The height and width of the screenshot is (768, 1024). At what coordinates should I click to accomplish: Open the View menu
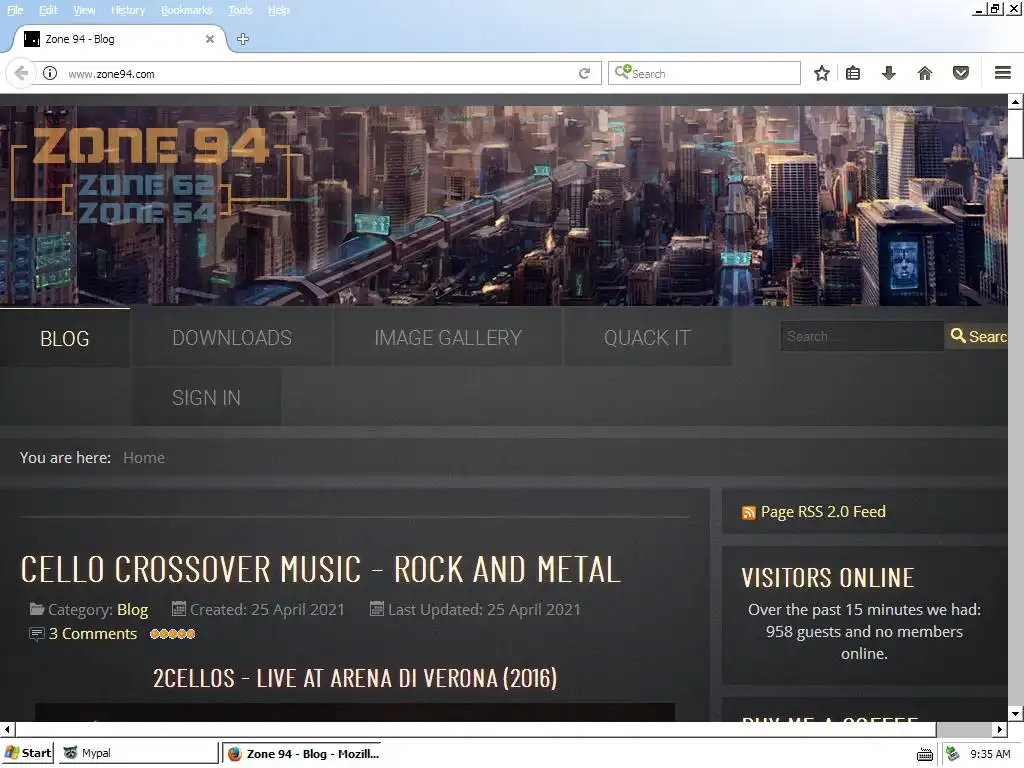(x=84, y=10)
